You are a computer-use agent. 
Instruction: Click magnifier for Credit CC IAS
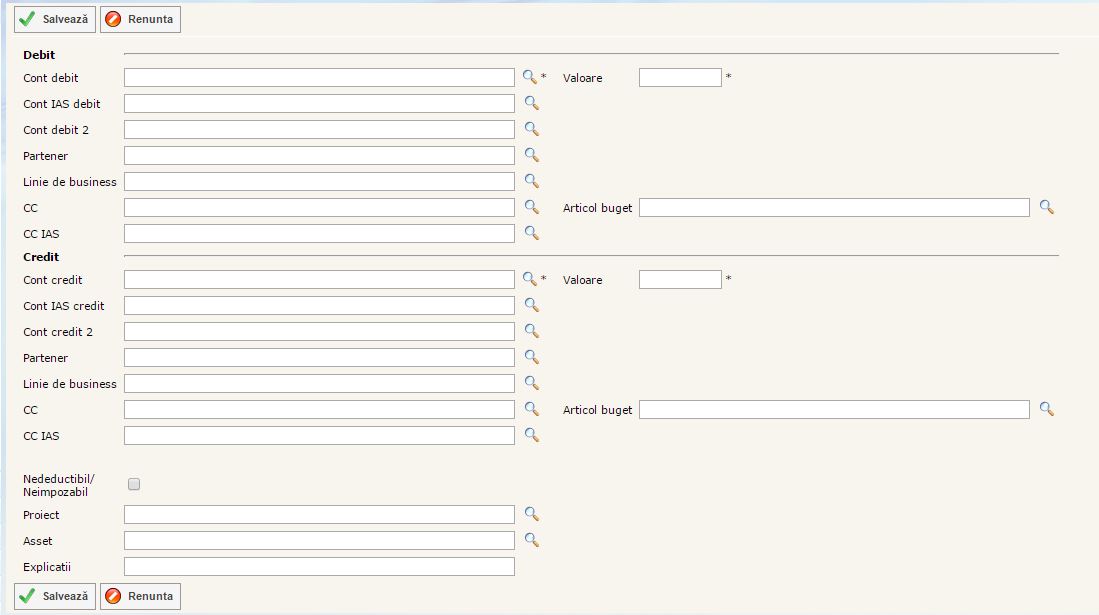click(x=531, y=435)
